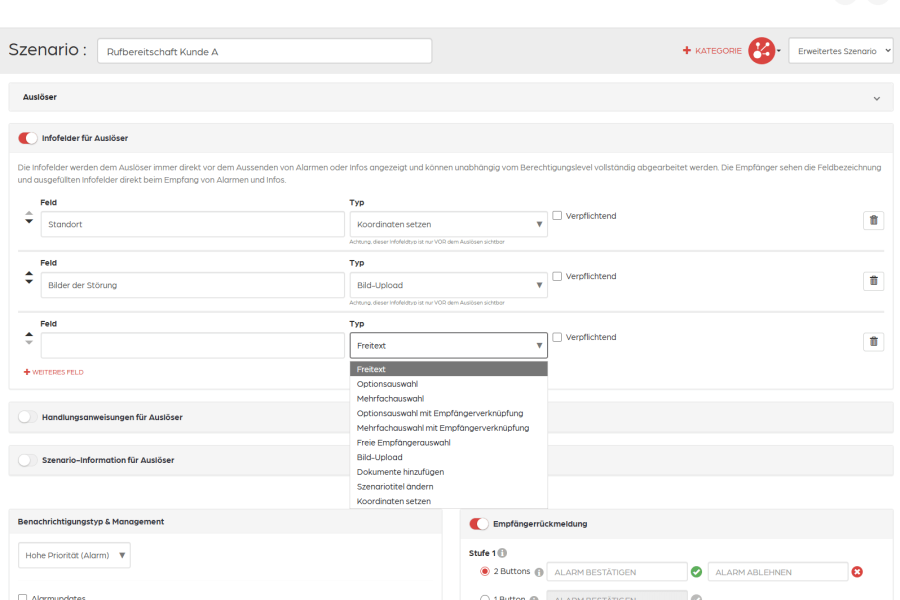Open the red category network icon
900x600 pixels.
pos(762,51)
